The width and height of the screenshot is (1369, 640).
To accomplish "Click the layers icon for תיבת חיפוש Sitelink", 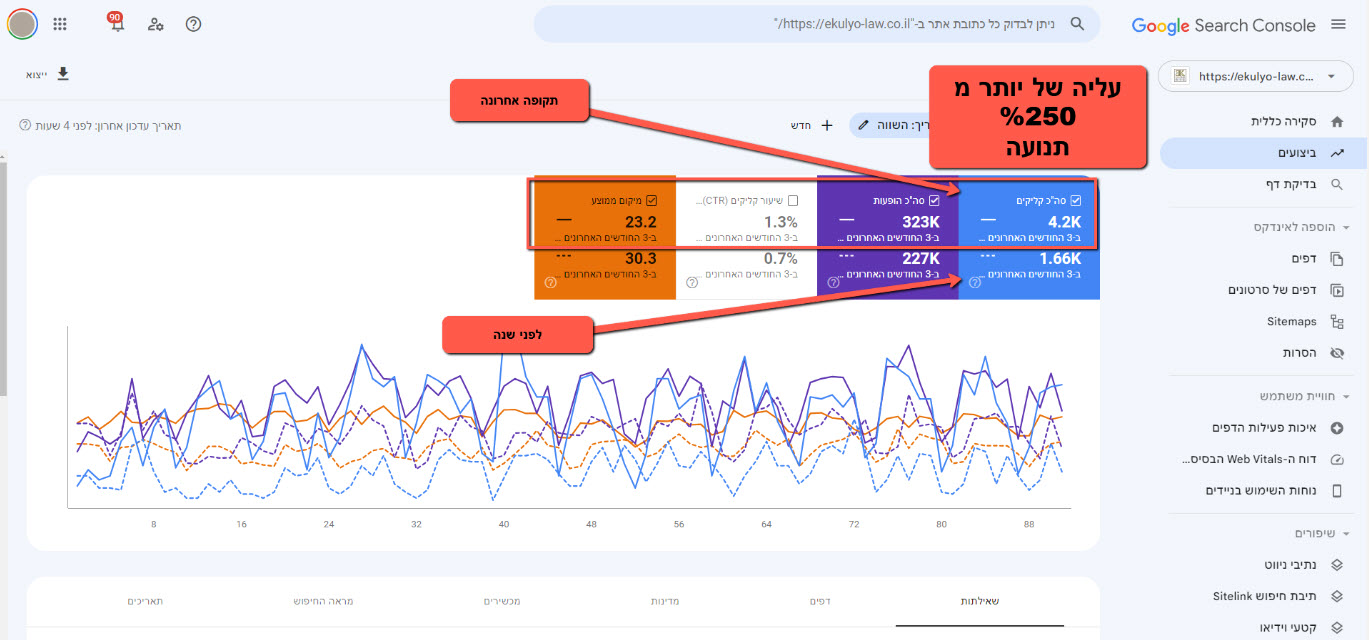I will pos(1337,596).
